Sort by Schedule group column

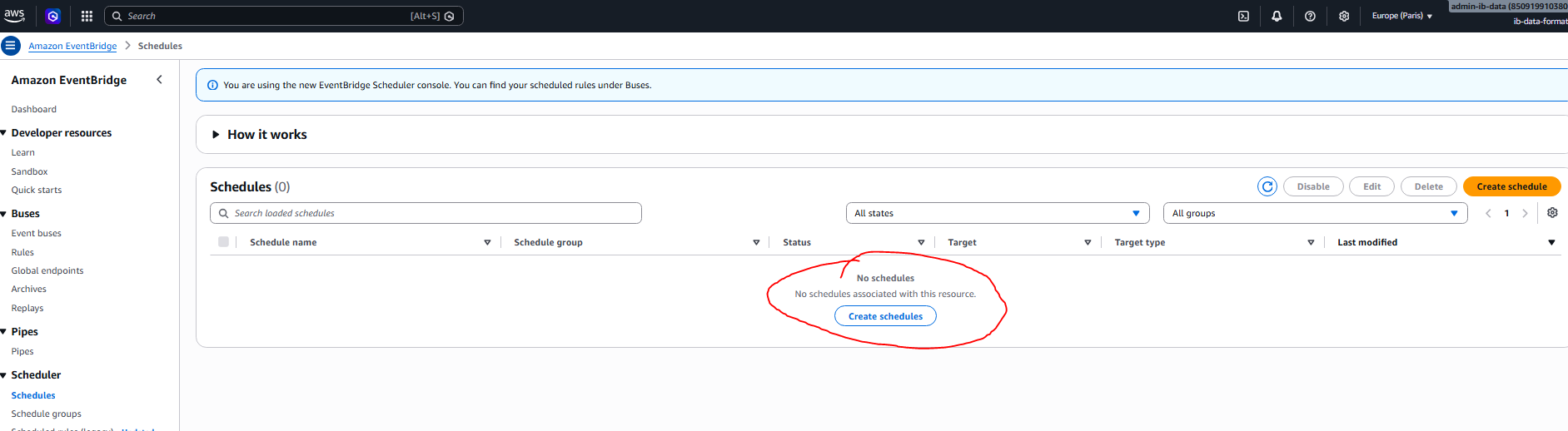[x=756, y=242]
